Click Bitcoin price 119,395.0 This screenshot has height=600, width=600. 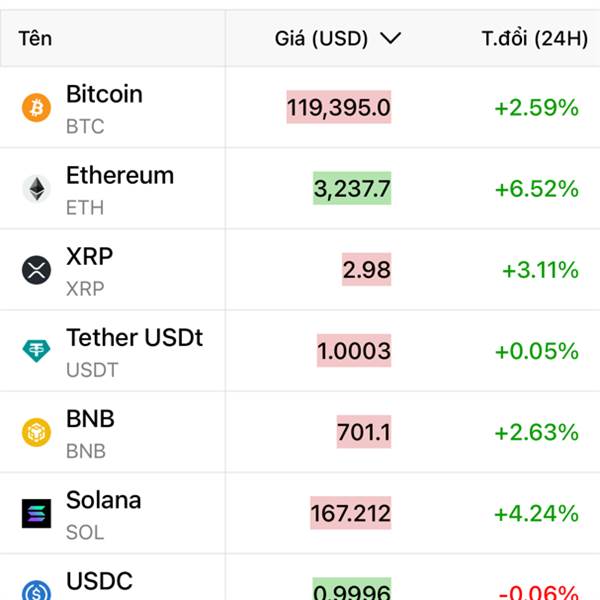339,107
